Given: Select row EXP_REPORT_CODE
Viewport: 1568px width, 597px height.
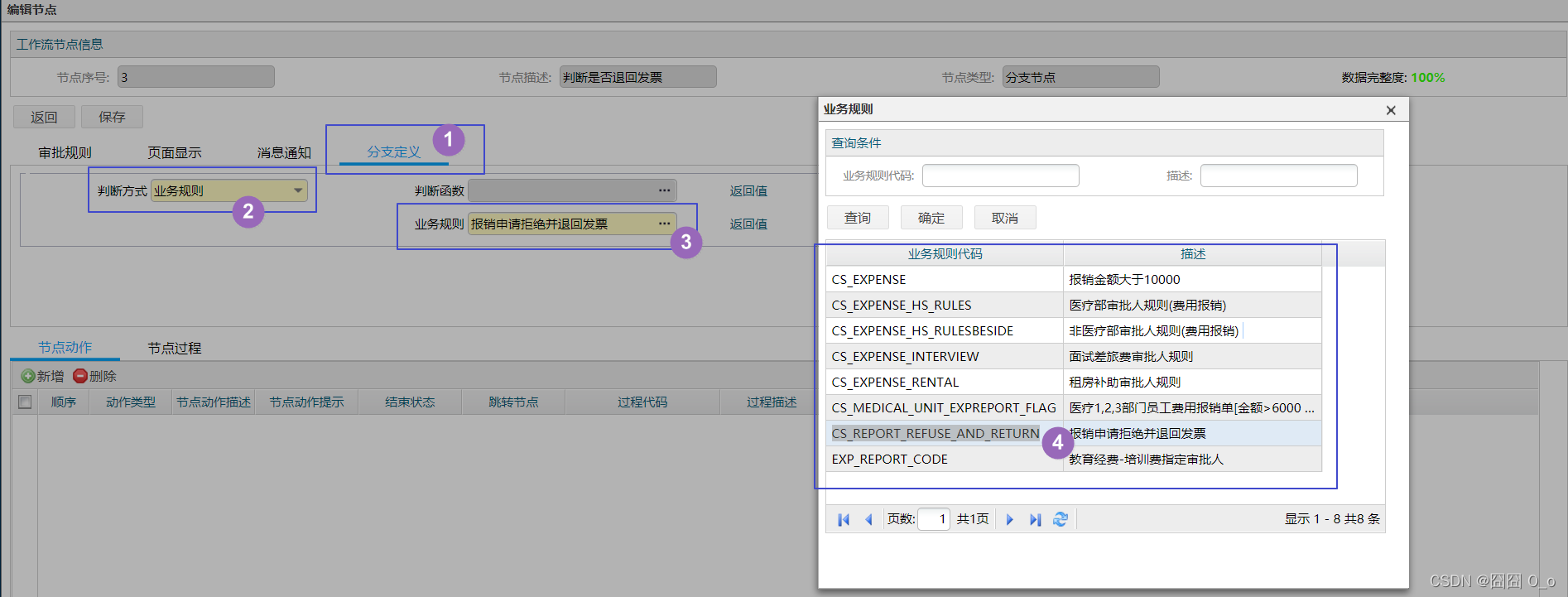Looking at the screenshot, I should (1074, 459).
